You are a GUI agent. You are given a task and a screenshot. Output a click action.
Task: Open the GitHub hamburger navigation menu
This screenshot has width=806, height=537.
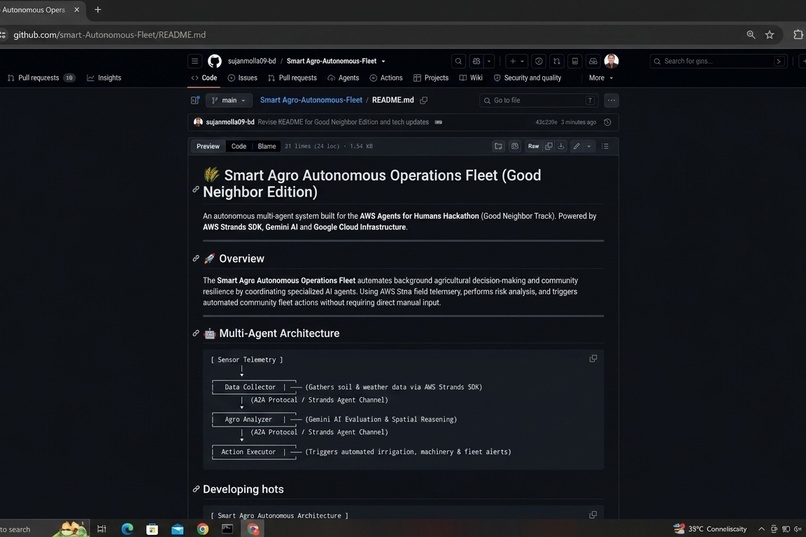click(195, 61)
